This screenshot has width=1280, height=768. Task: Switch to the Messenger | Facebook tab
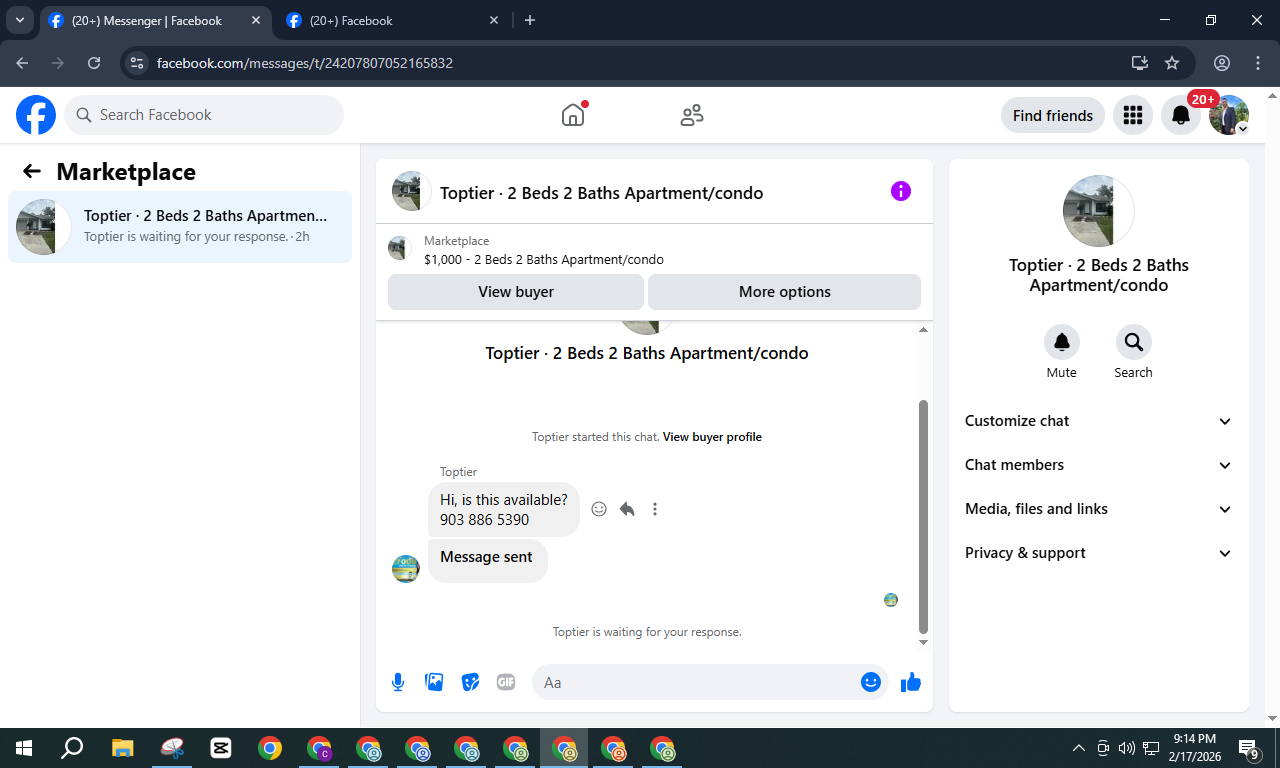pyautogui.click(x=157, y=21)
